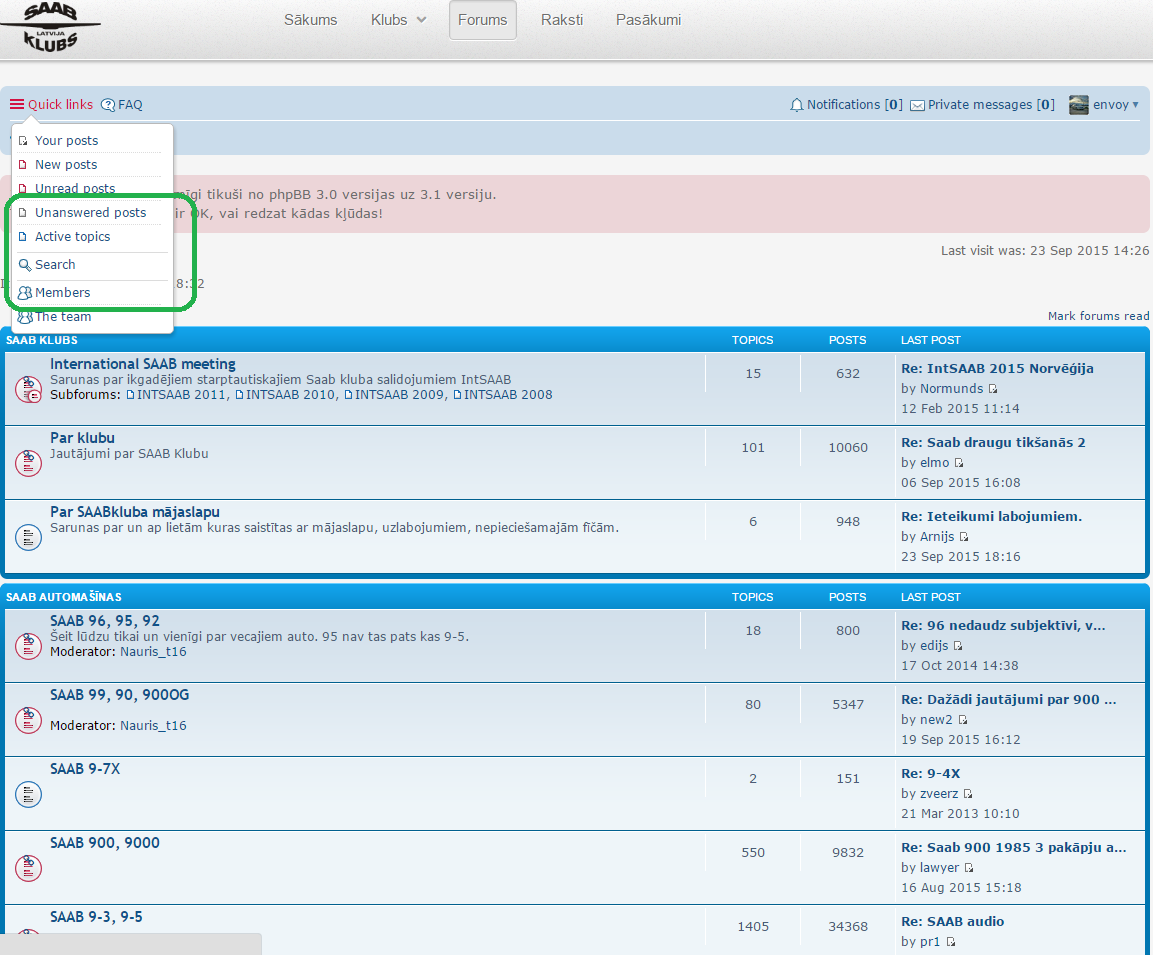Select Unanswered posts from Quick links
1153x955 pixels.
pos(90,213)
